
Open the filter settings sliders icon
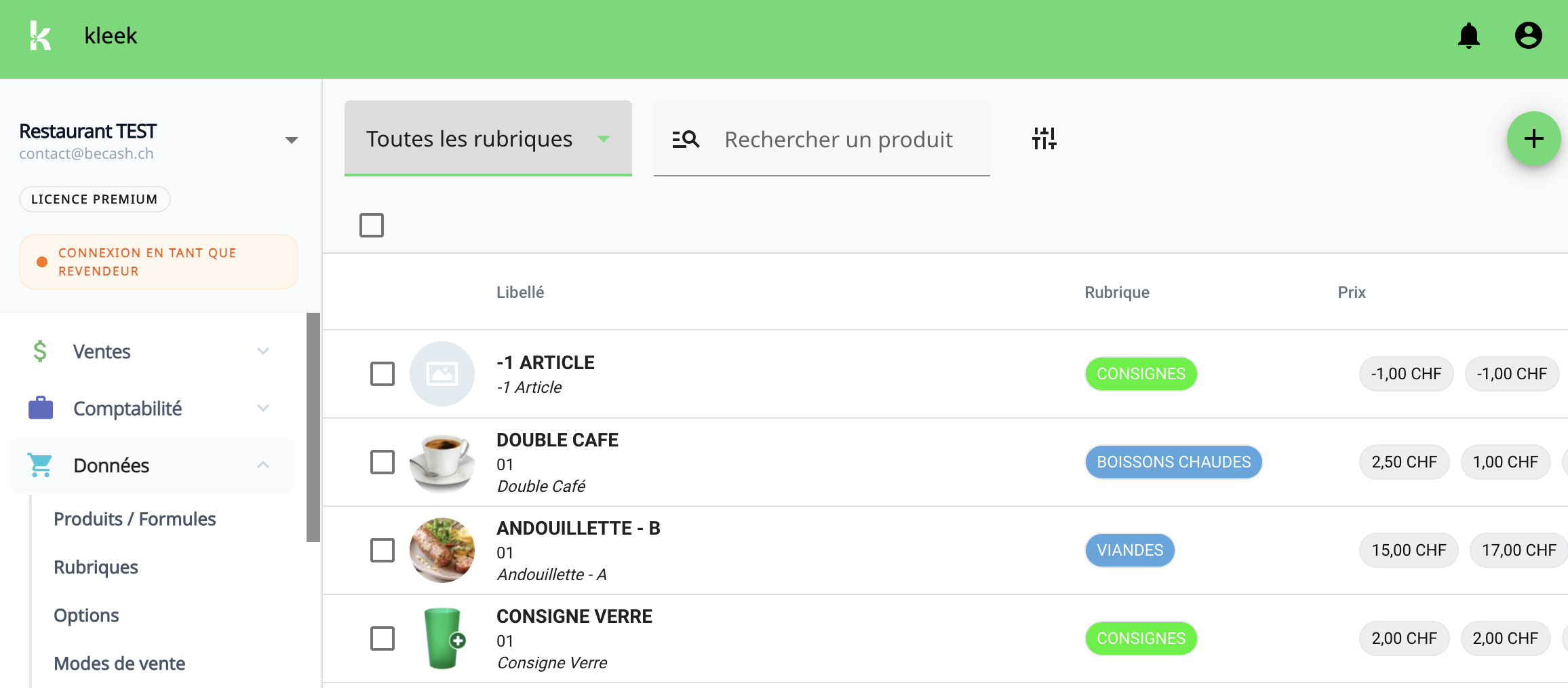pyautogui.click(x=1044, y=138)
